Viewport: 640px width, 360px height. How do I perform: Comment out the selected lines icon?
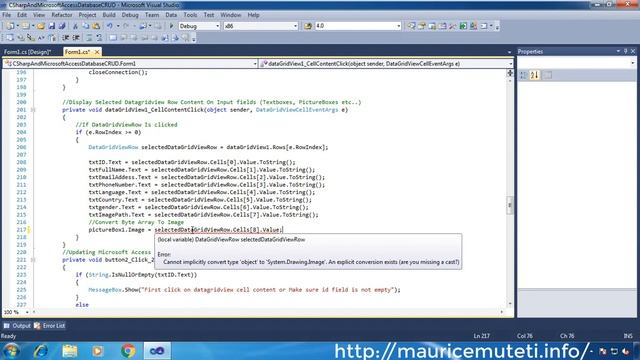click(89, 38)
